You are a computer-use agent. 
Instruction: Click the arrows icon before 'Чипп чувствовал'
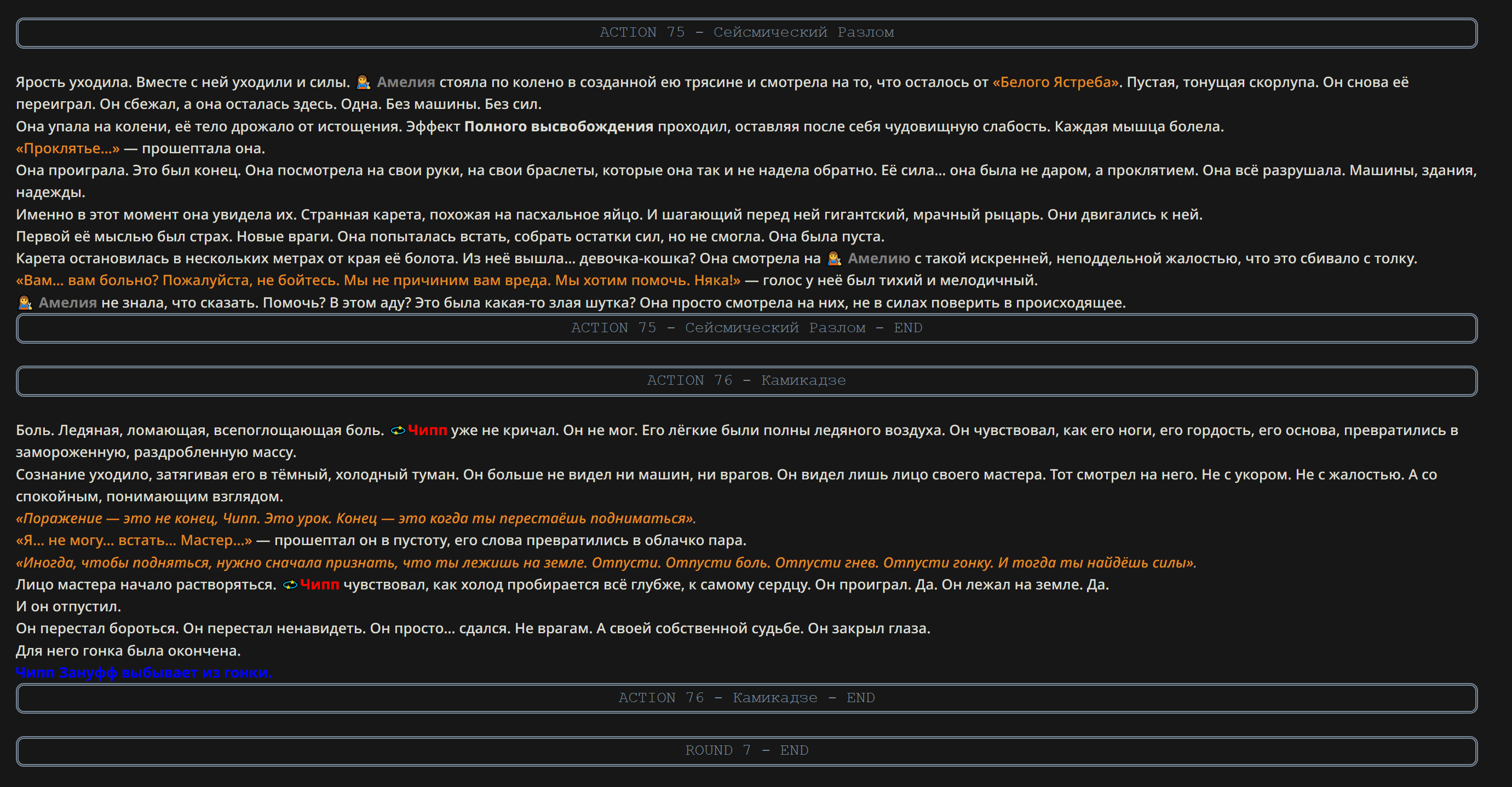tap(290, 585)
